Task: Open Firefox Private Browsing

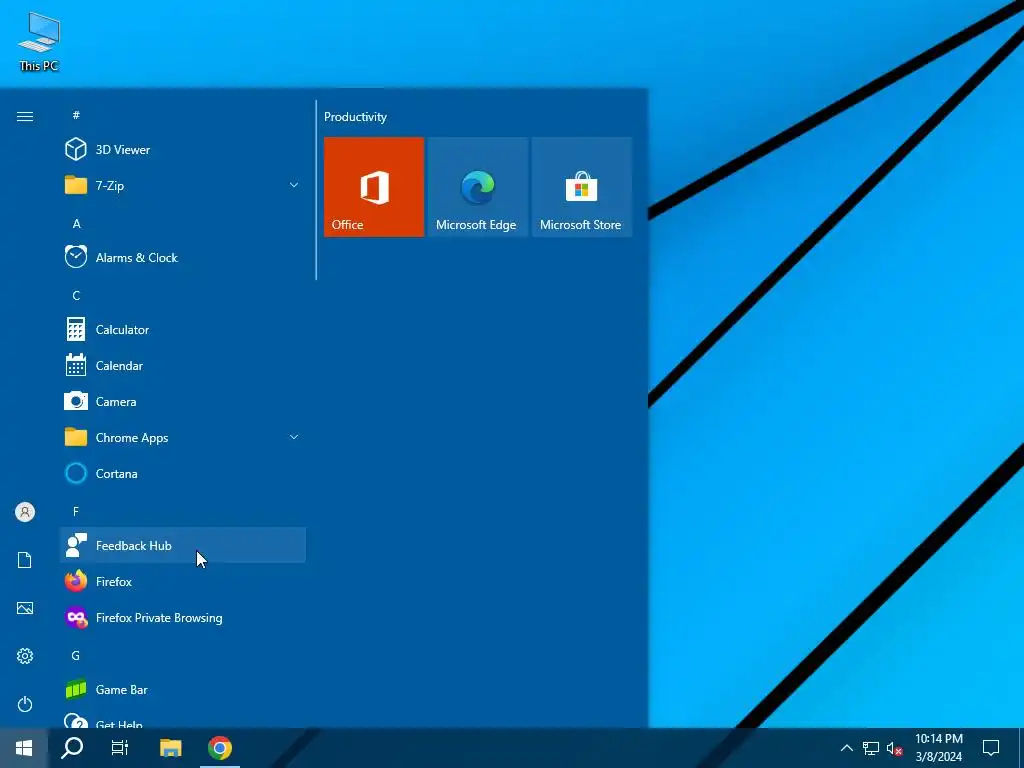Action: click(x=183, y=617)
